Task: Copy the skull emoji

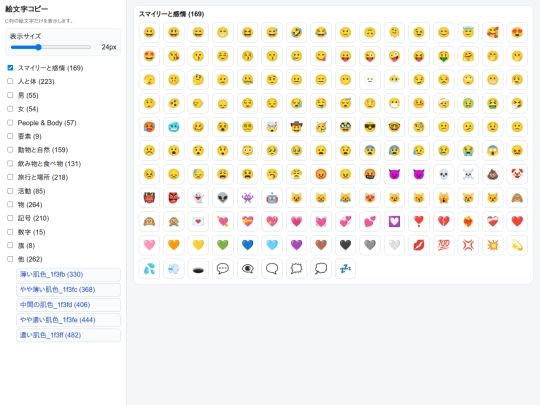Action: [x=444, y=174]
